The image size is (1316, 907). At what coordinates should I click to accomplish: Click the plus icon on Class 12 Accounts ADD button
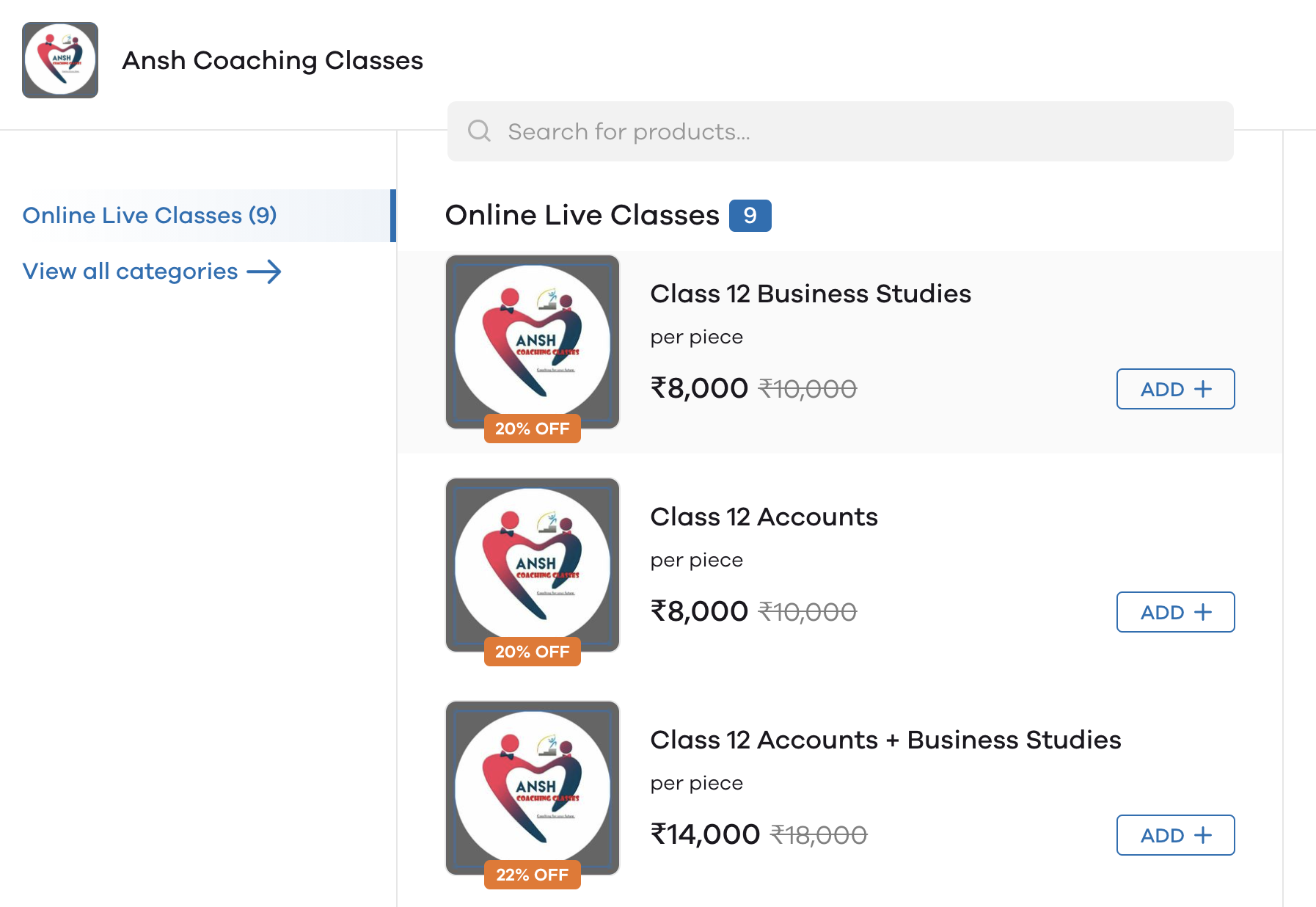(x=1204, y=611)
